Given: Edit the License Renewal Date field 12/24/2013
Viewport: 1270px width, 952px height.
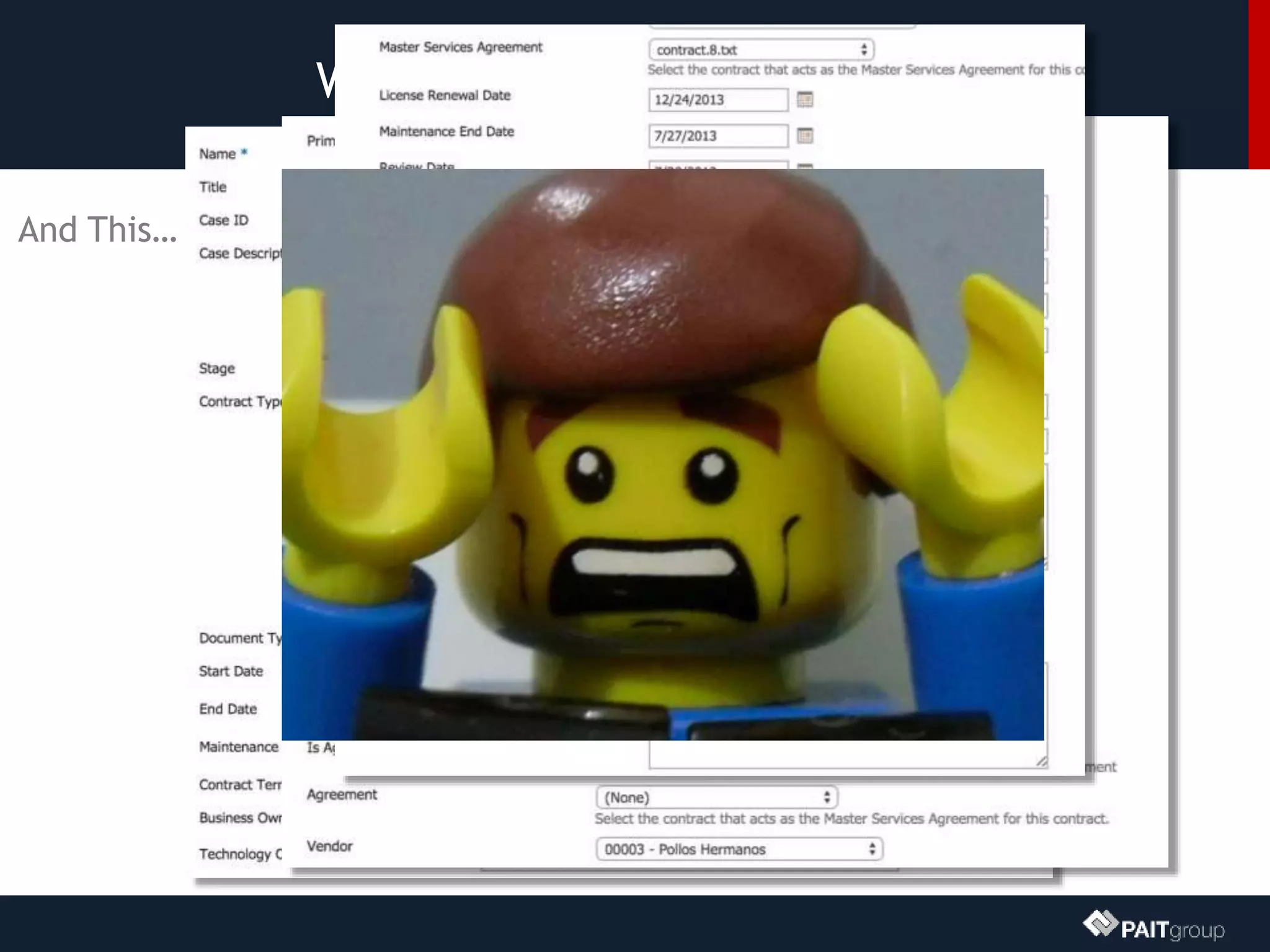Looking at the screenshot, I should (718, 100).
